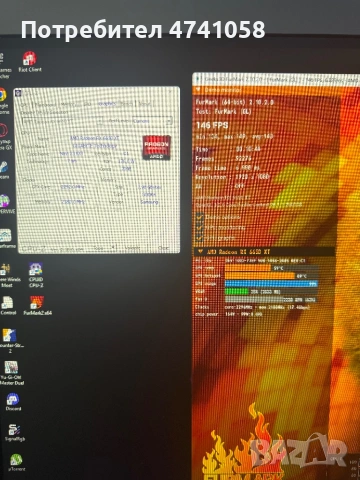360x480 pixels.
Task: Click the Close button in CPU-Z
Action: 163,248
